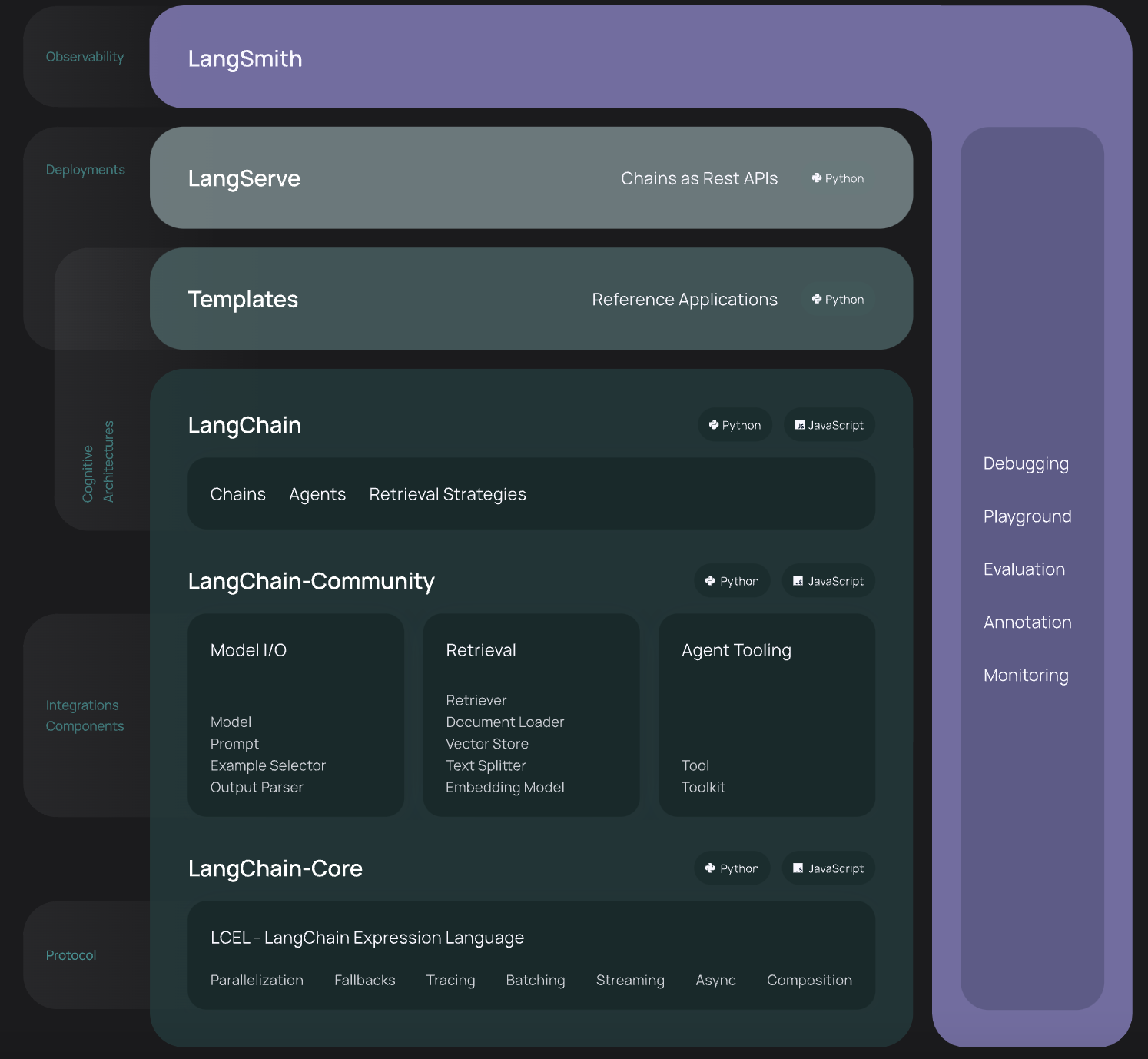Screen dimensions: 1148x1059
Task: Click Annotation in LangSmith panel
Action: pyautogui.click(x=1027, y=622)
